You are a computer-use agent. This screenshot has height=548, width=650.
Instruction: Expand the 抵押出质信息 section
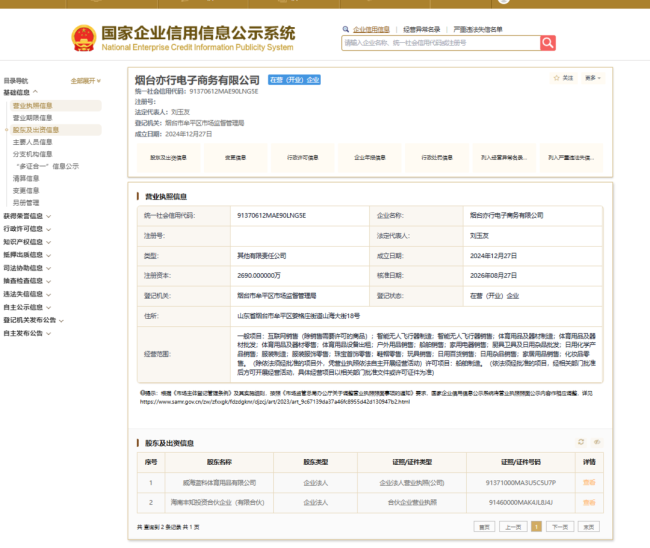pyautogui.click(x=27, y=255)
